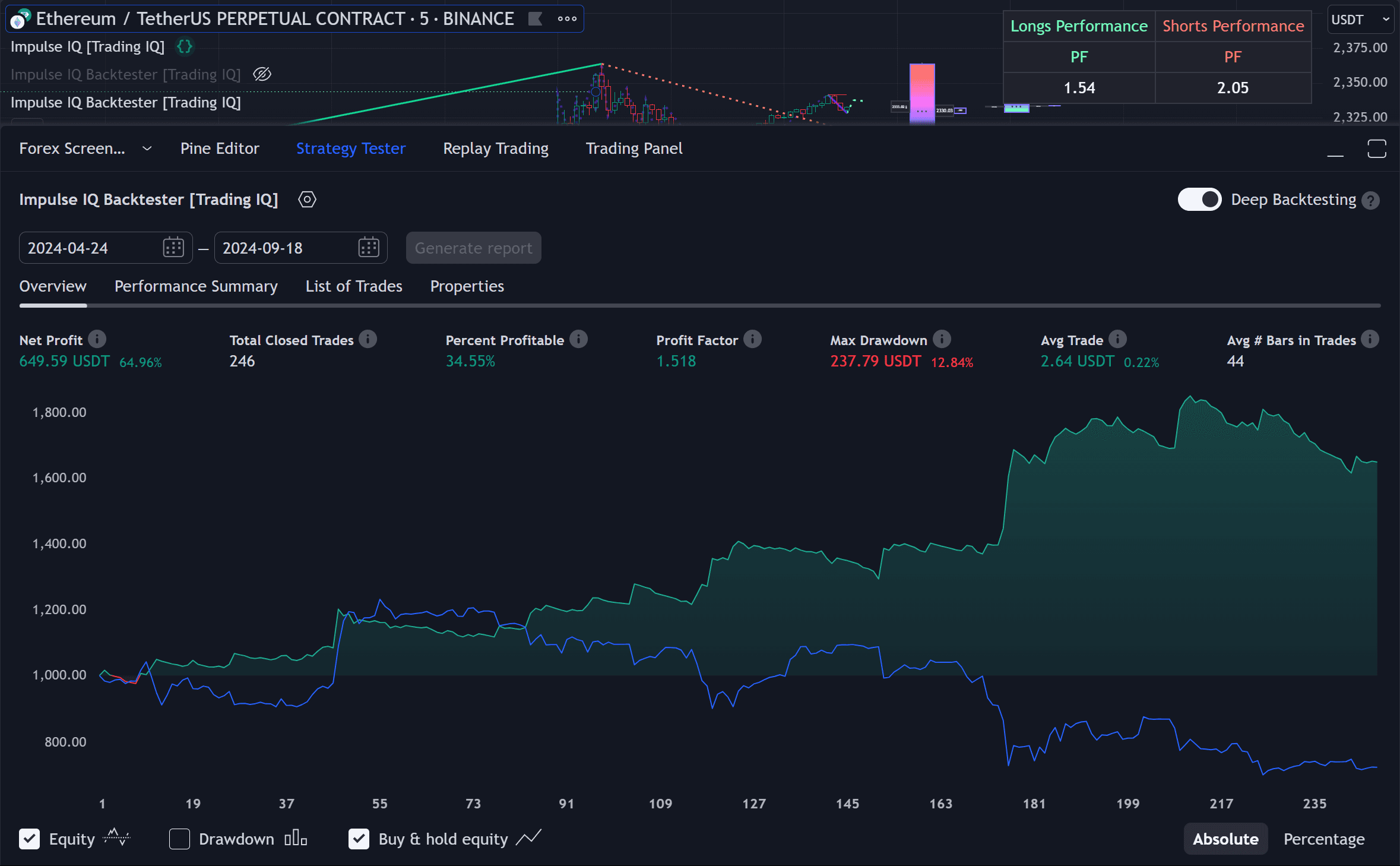Open the Pine Editor tab
The width and height of the screenshot is (1400, 866).
pos(220,148)
